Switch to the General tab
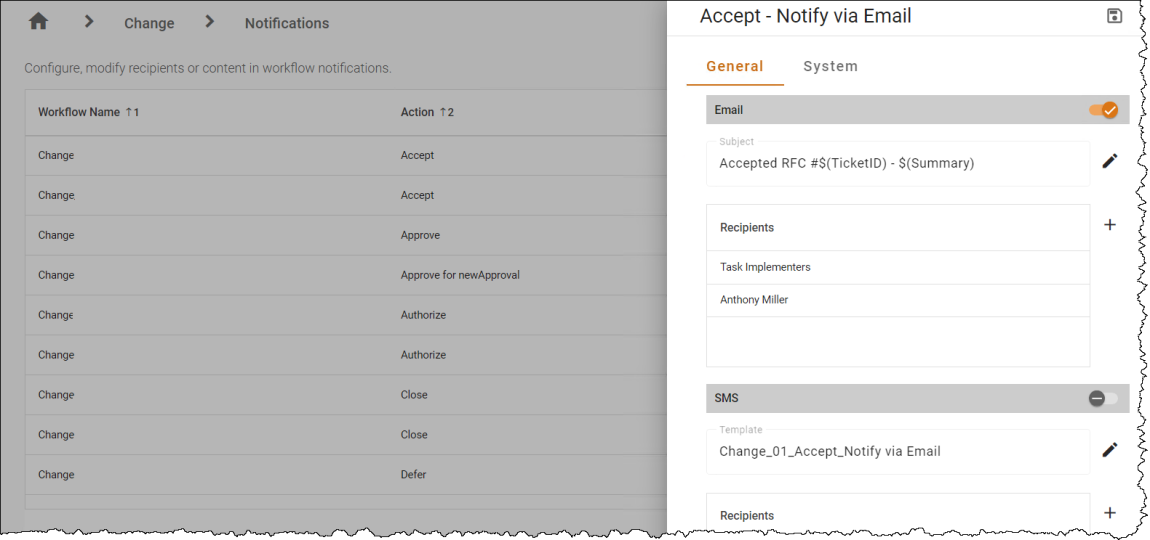1150x540 pixels. click(x=735, y=66)
